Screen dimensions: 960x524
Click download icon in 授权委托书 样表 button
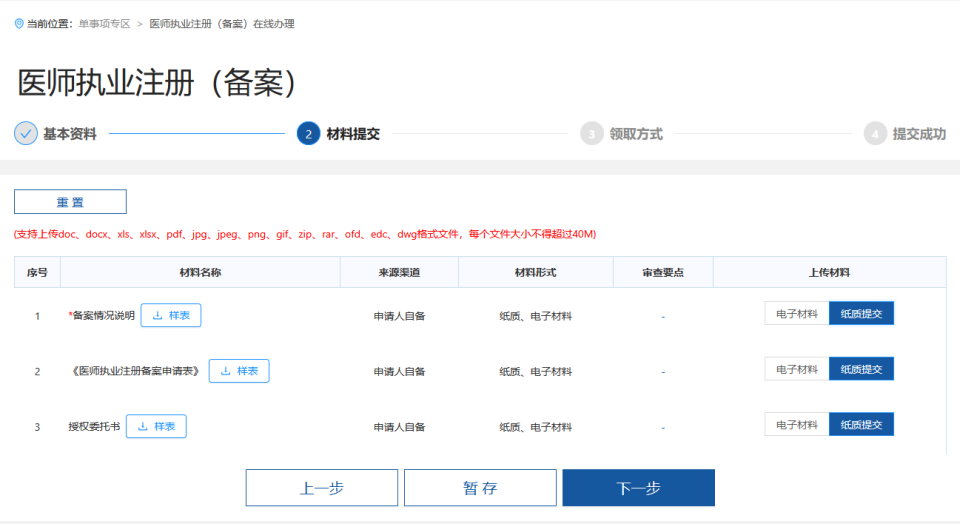click(143, 427)
